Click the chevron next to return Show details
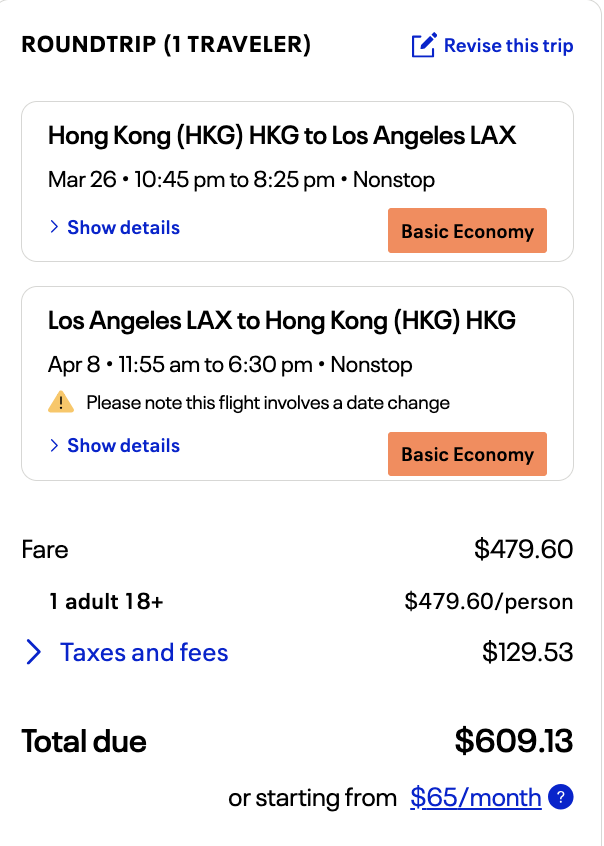 (x=54, y=446)
